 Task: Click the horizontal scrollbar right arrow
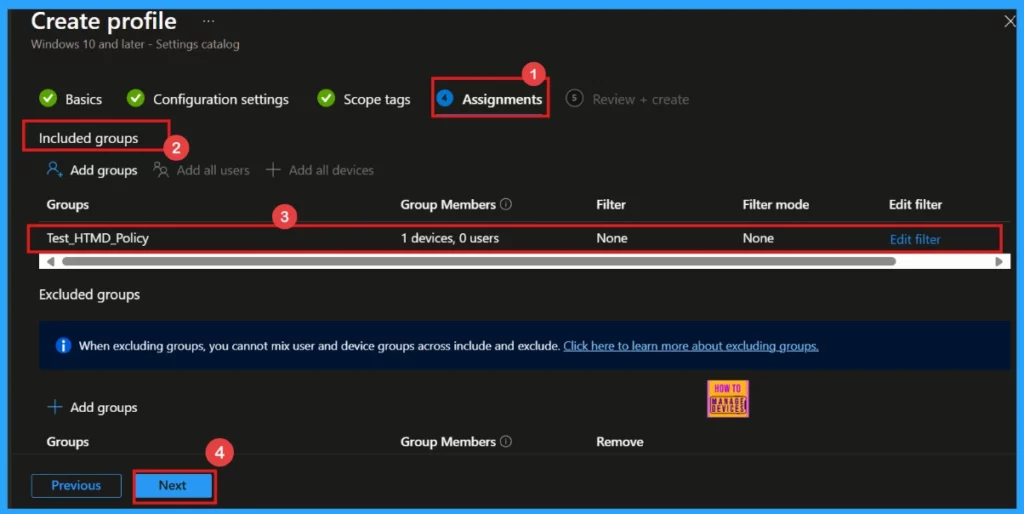click(999, 261)
